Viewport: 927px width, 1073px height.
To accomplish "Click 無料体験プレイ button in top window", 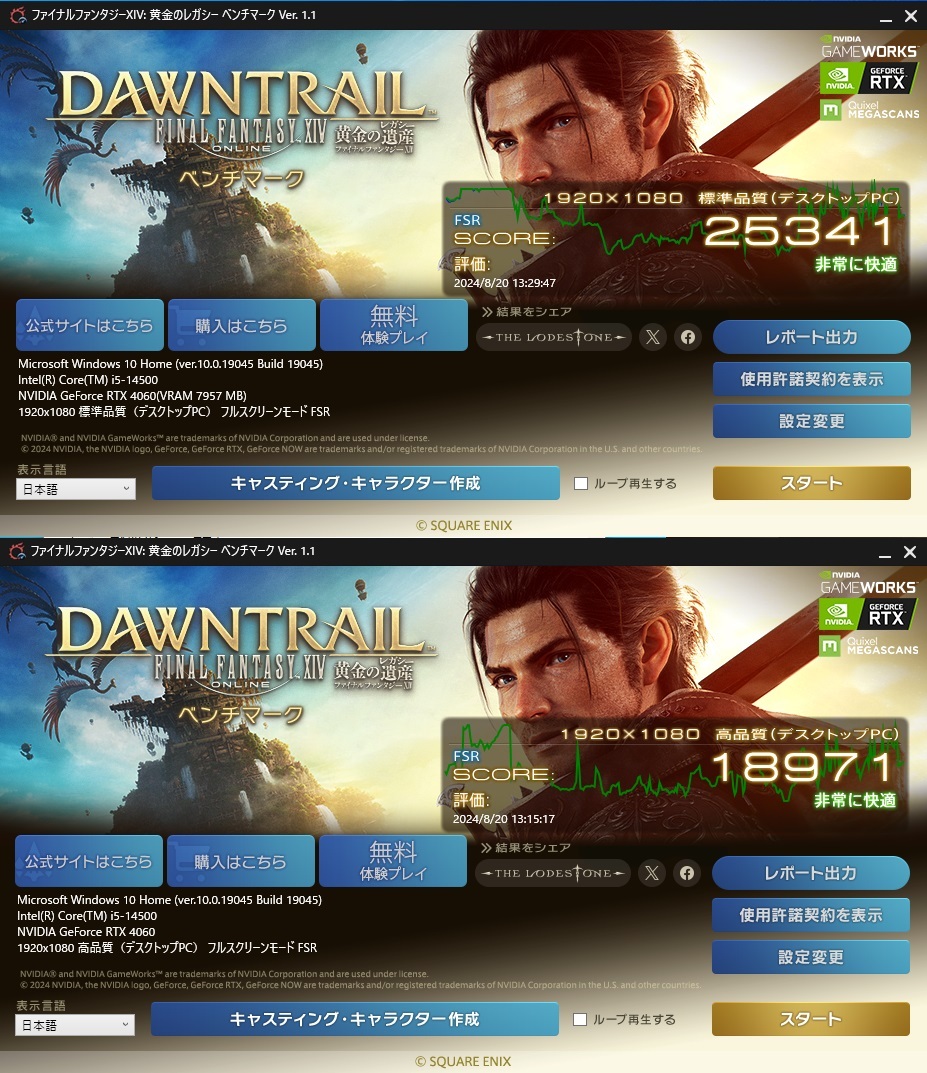I will pos(394,325).
